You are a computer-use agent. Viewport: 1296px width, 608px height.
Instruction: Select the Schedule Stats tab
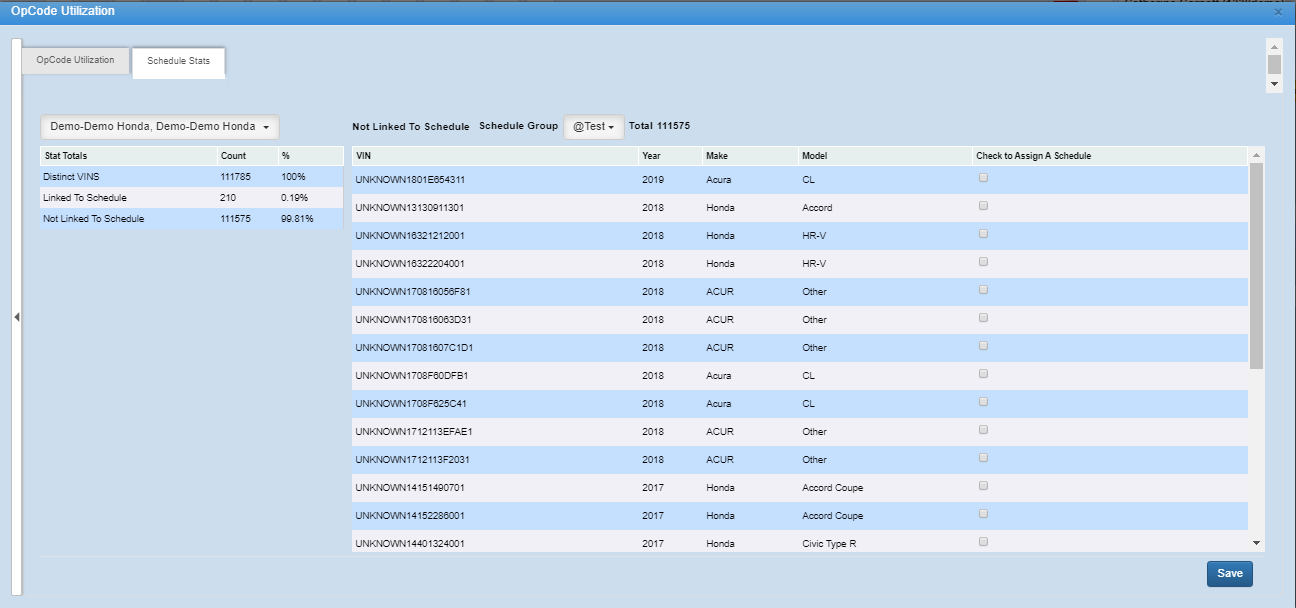click(178, 61)
